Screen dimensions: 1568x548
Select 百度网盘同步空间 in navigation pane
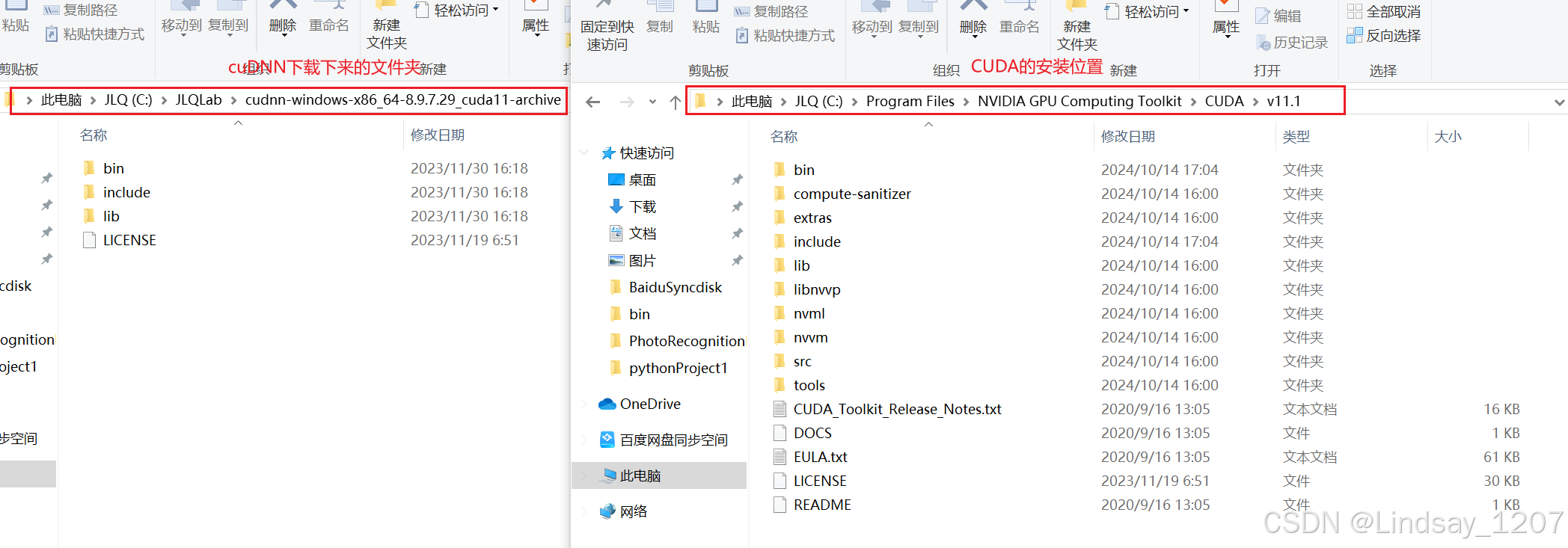coord(673,440)
